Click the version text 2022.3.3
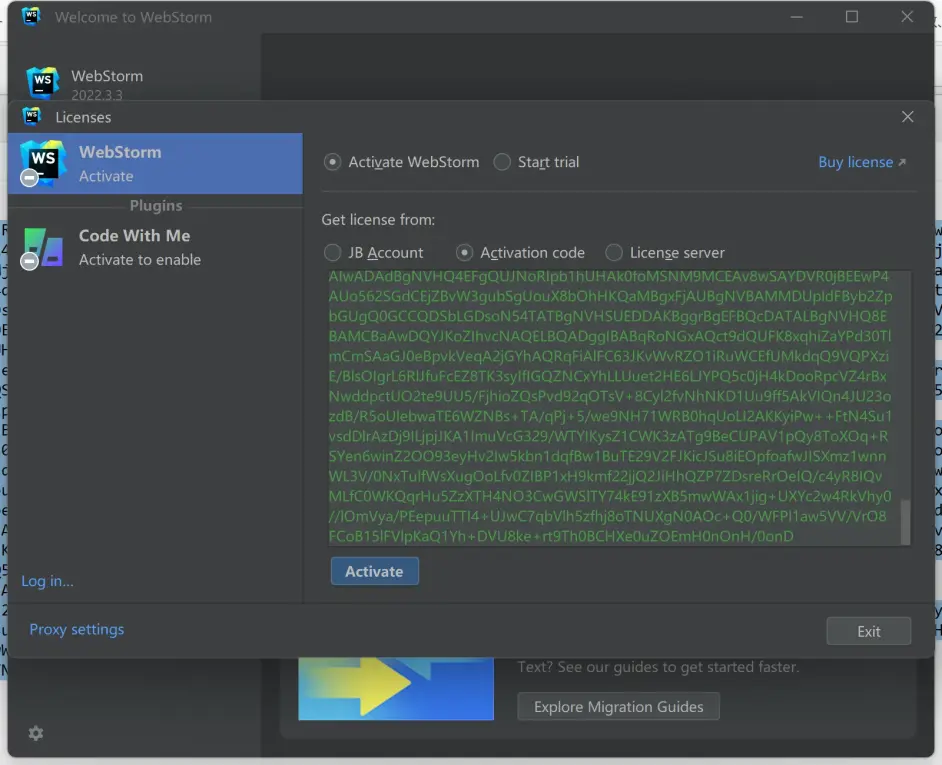 [97, 95]
